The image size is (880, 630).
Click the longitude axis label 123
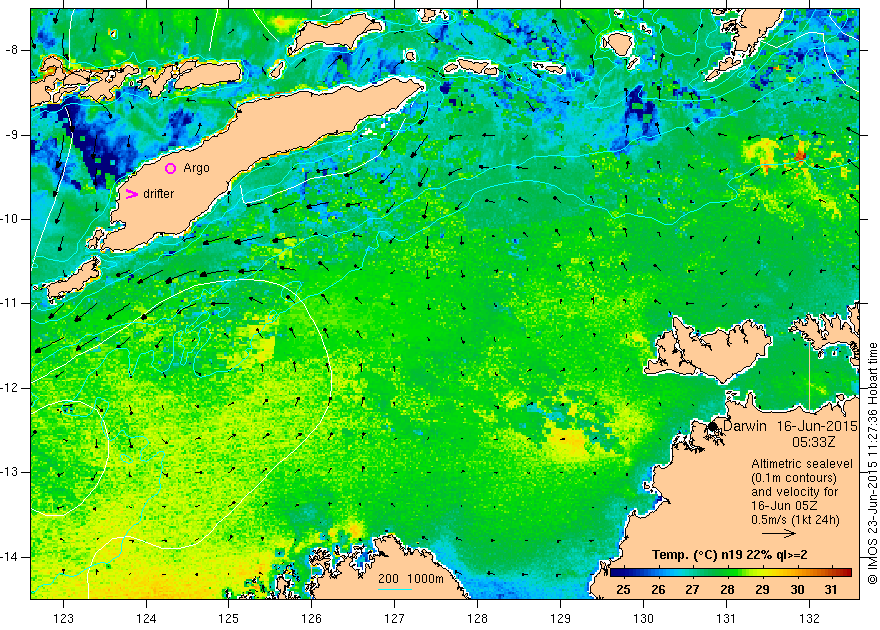[x=63, y=618]
